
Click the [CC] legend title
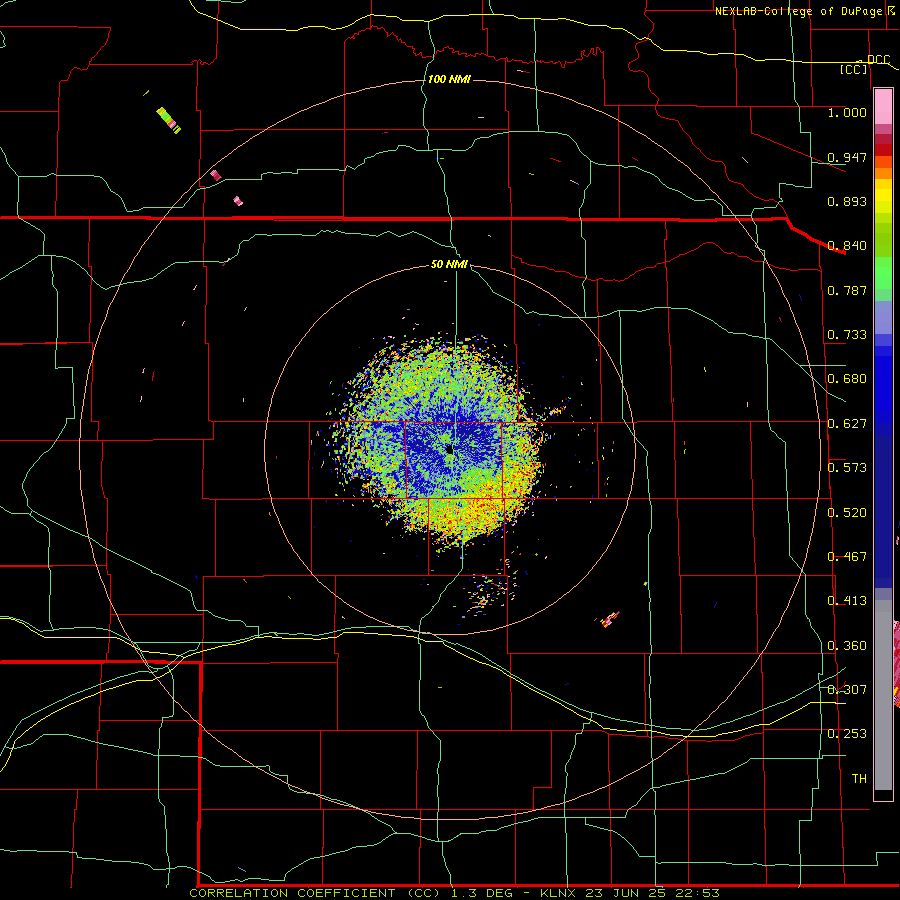(x=854, y=69)
